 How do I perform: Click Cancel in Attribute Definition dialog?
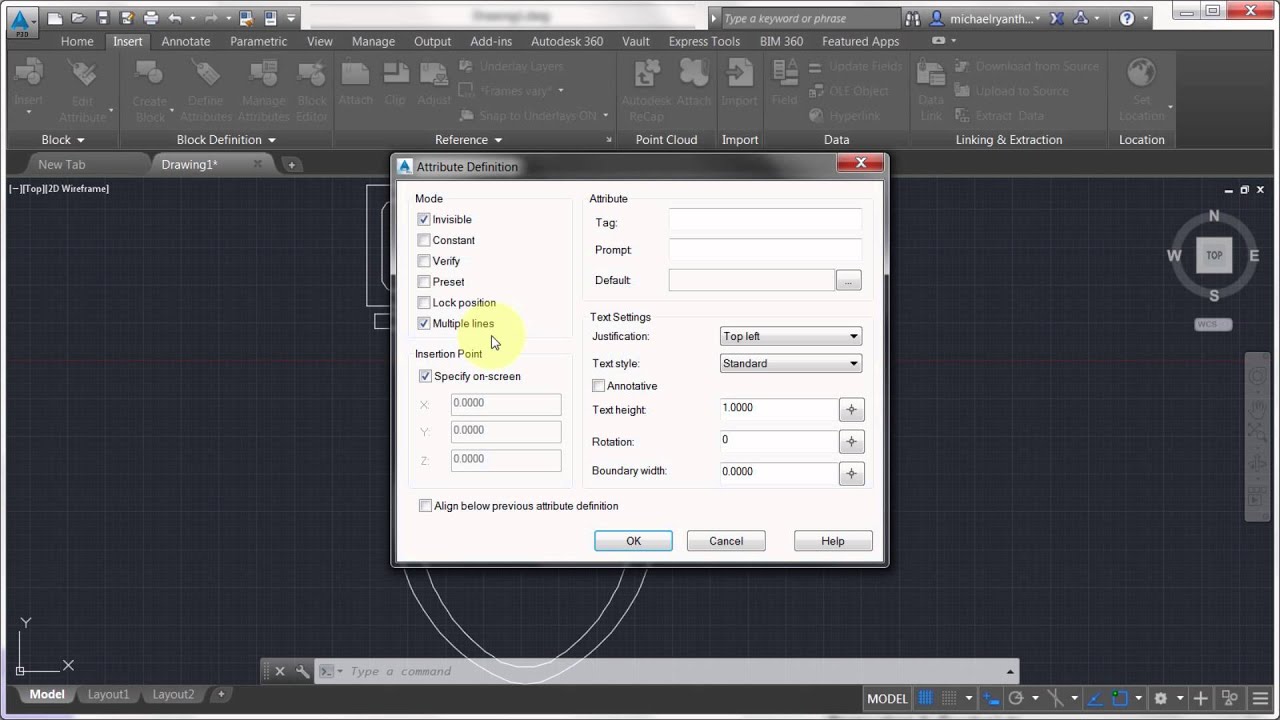point(726,541)
